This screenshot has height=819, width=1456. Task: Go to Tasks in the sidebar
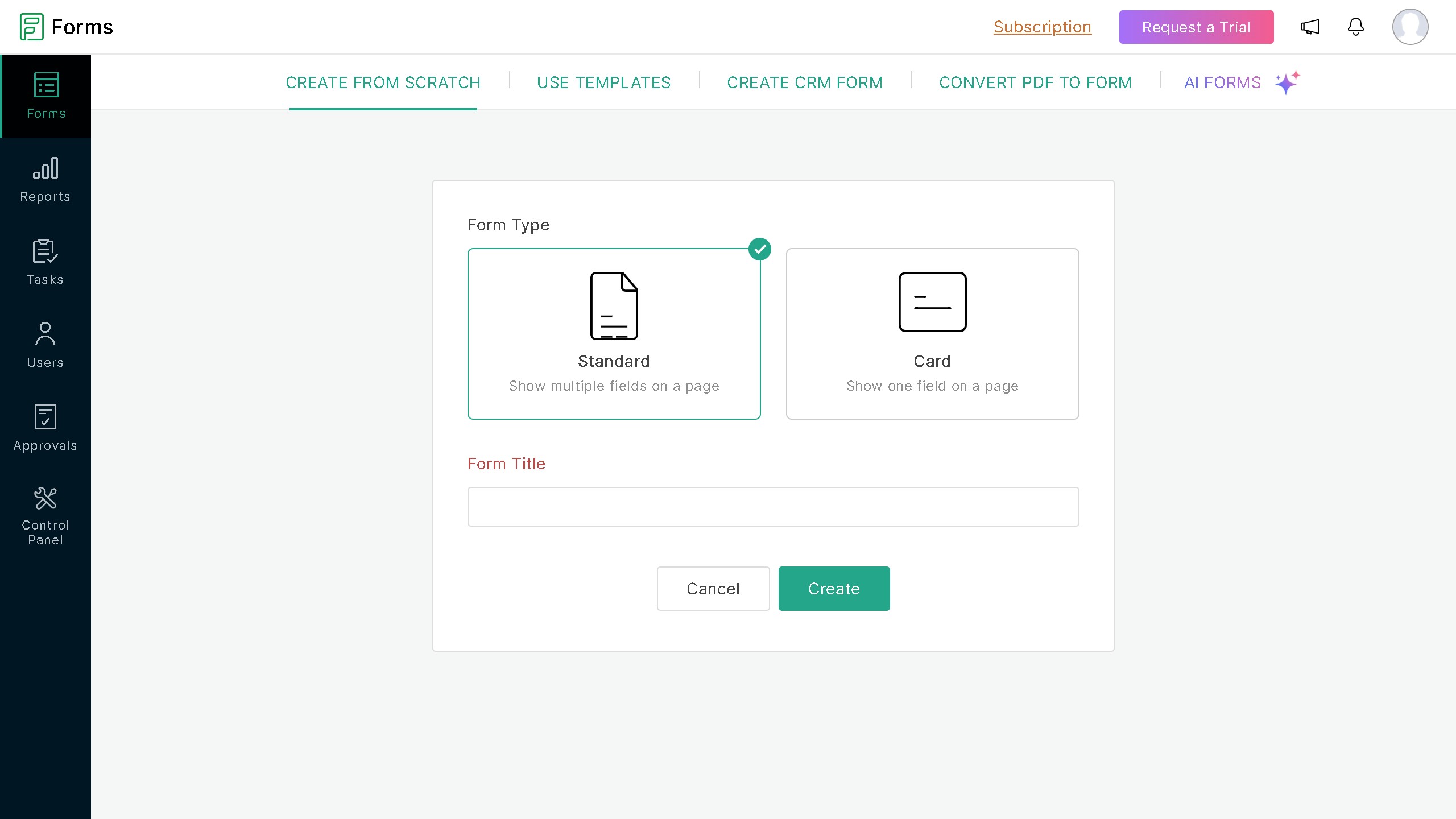(45, 262)
